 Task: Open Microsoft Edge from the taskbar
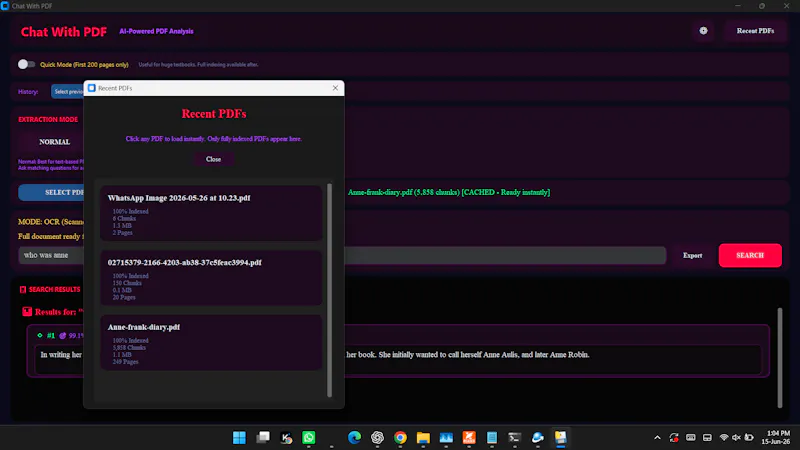354,437
